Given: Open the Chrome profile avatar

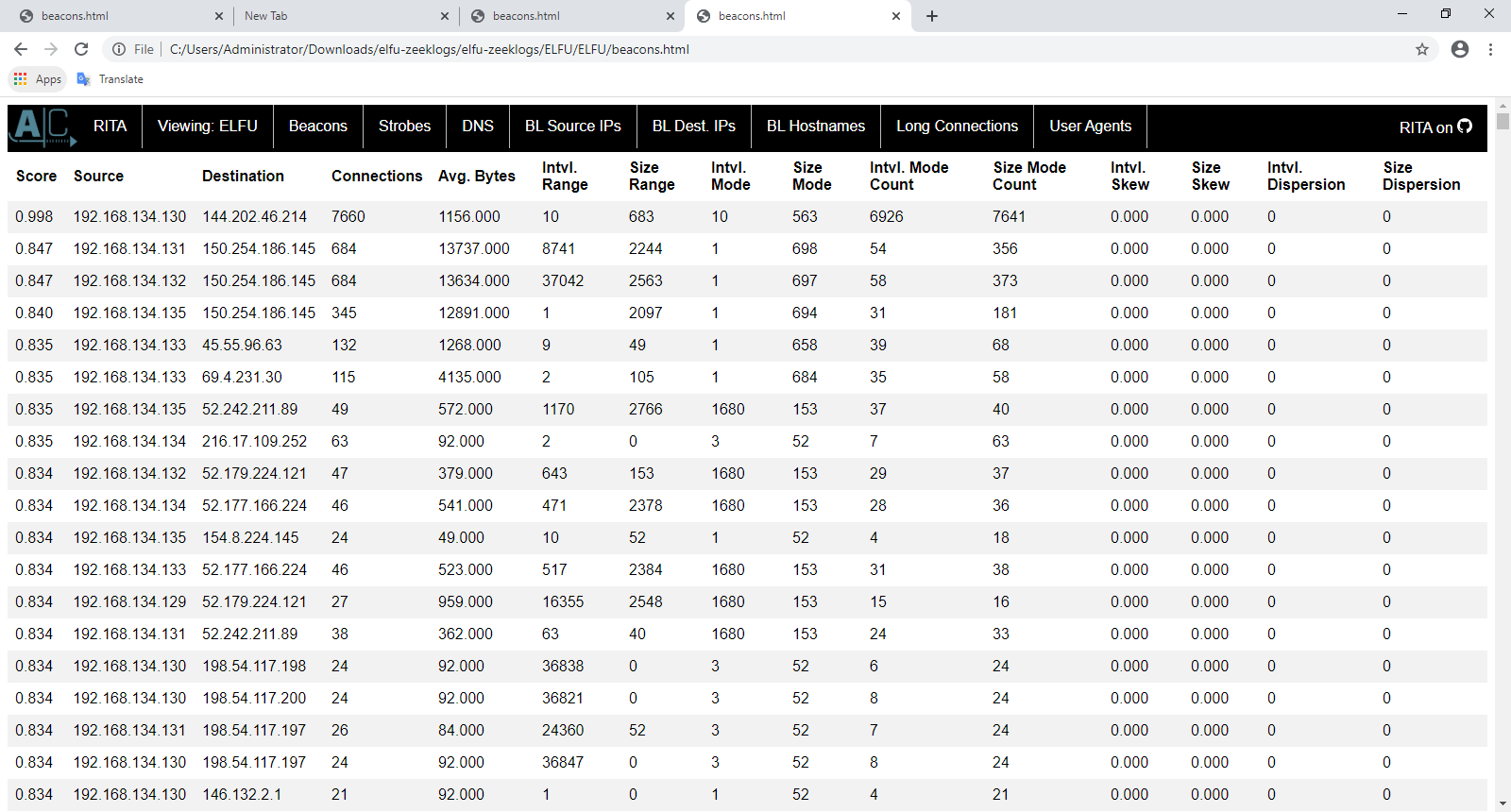Looking at the screenshot, I should pos(1460,49).
